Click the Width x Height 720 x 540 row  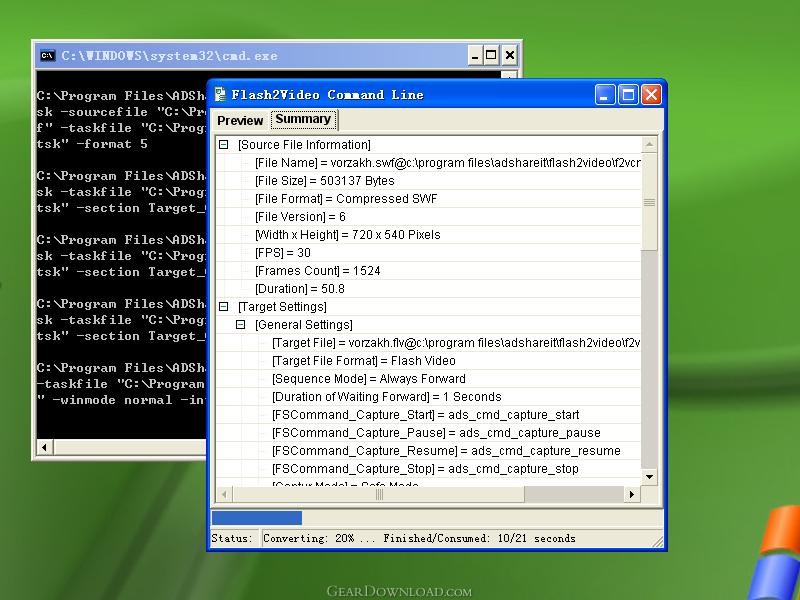point(347,235)
